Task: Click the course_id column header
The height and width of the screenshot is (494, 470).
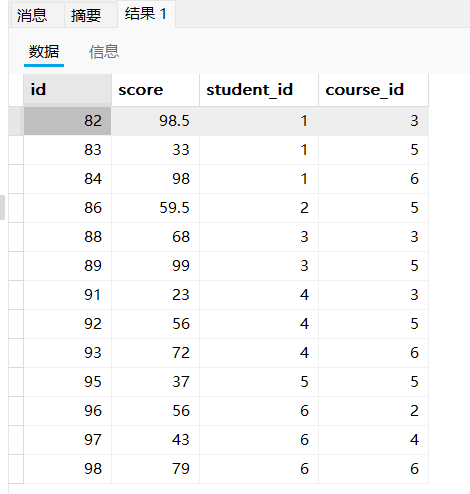Action: point(373,90)
